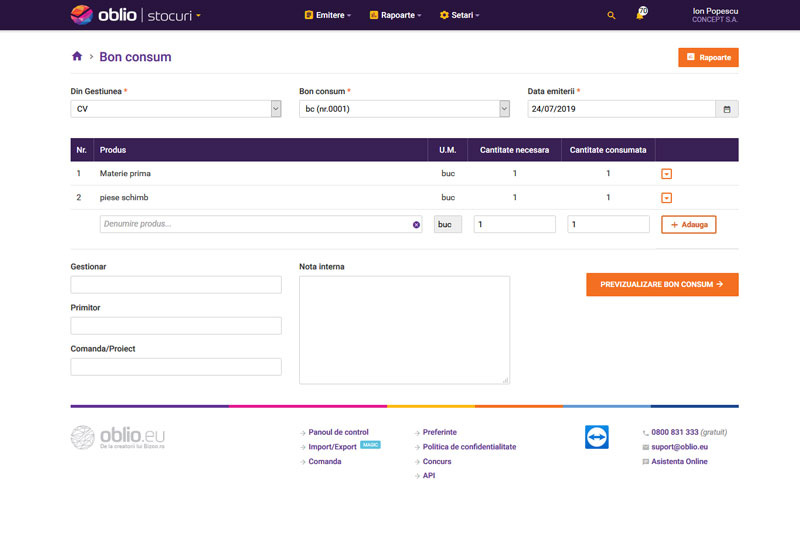Click the oblio logo in header
This screenshot has height=547, width=800.
click(x=104, y=15)
